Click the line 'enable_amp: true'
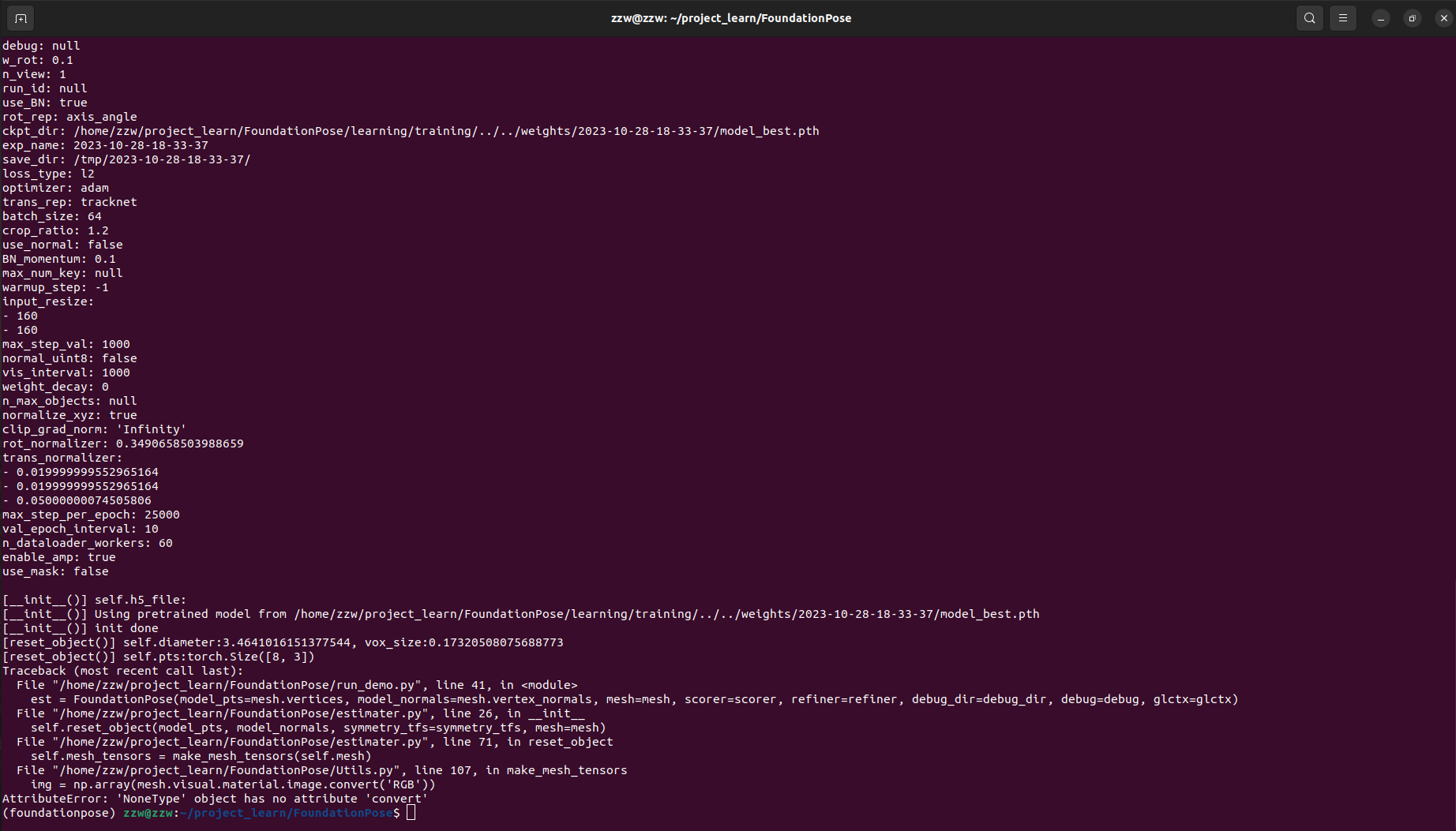Viewport: 1456px width, 831px height. pos(59,557)
